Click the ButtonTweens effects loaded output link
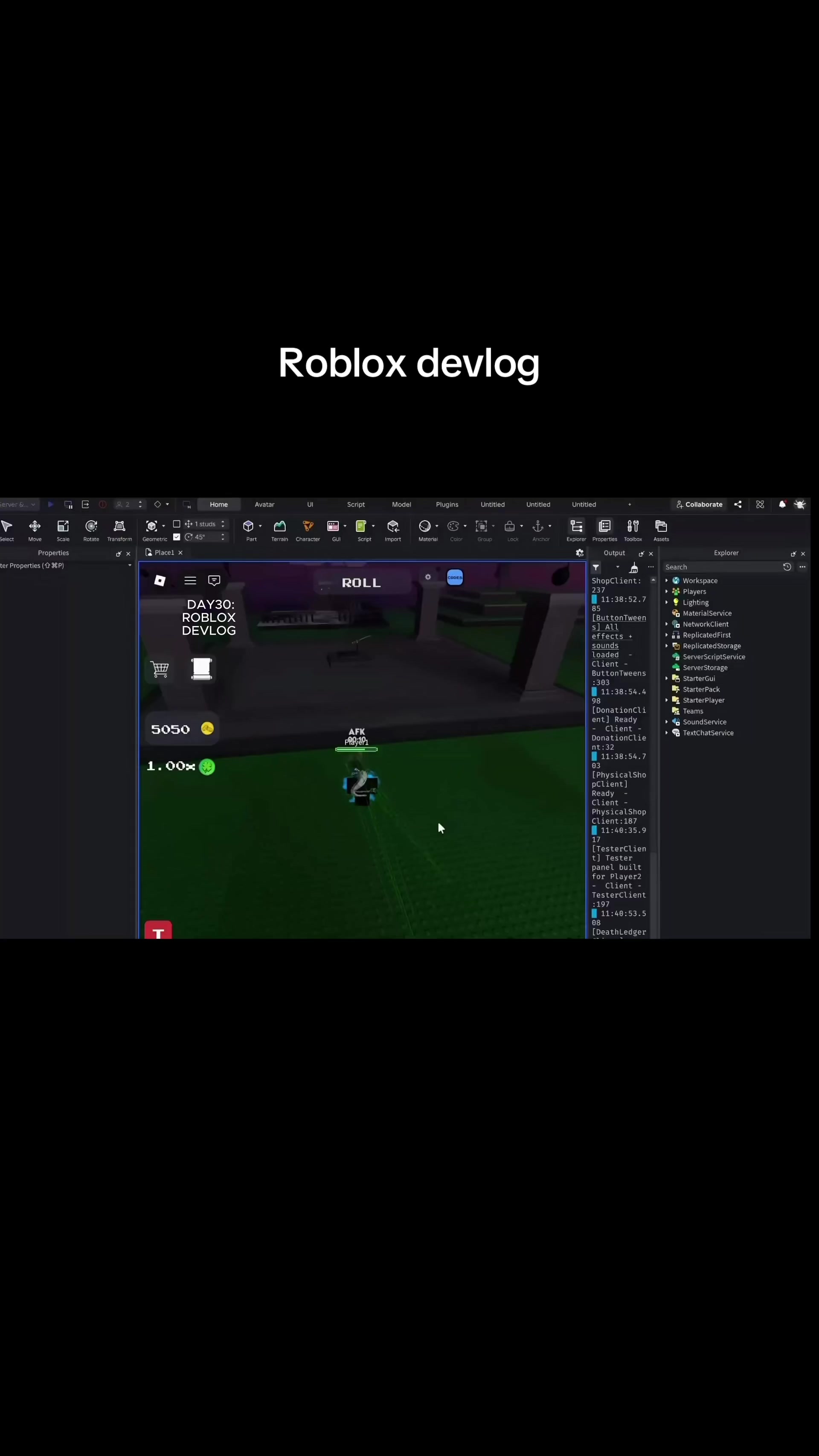Image resolution: width=819 pixels, height=1456 pixels. pyautogui.click(x=619, y=636)
